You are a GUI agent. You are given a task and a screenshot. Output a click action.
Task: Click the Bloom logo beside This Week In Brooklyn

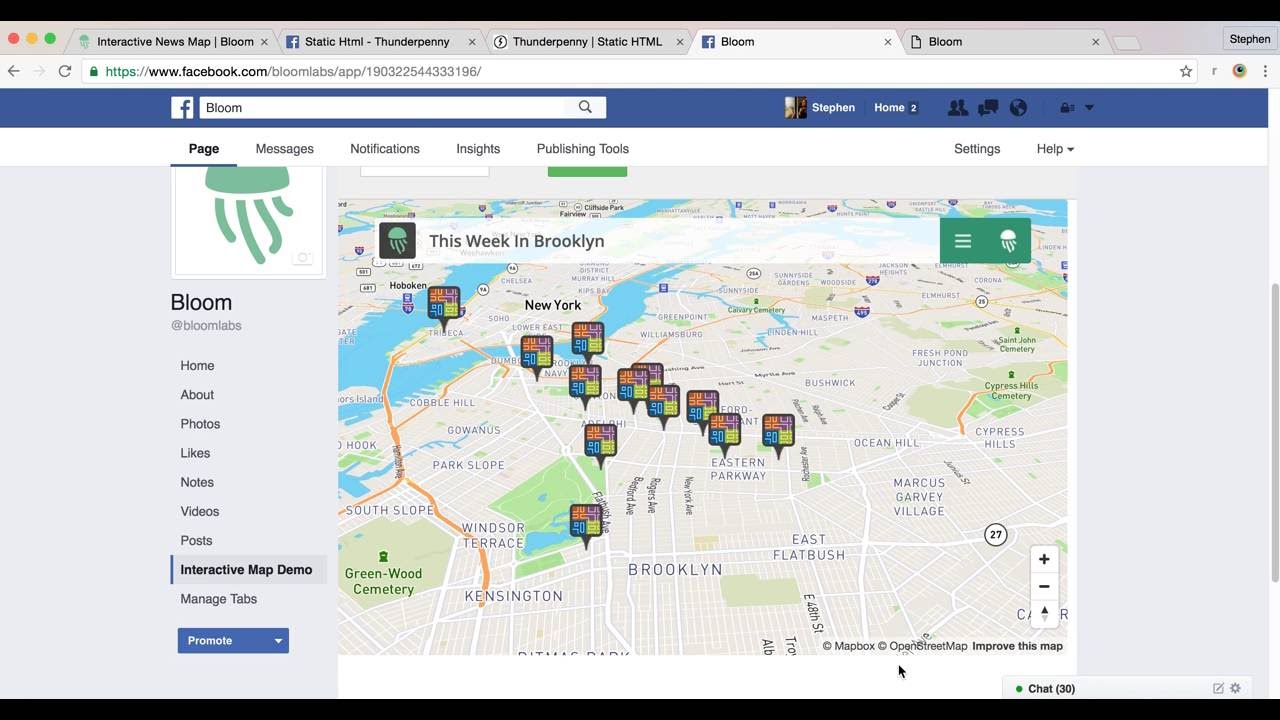click(x=397, y=241)
